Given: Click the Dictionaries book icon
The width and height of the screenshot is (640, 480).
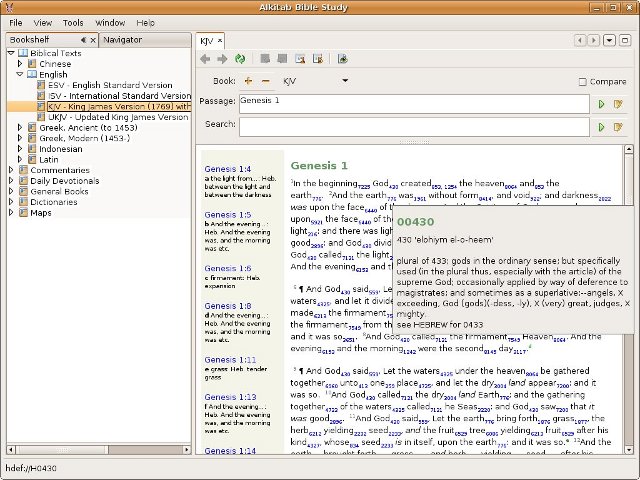Looking at the screenshot, I should click(23, 202).
